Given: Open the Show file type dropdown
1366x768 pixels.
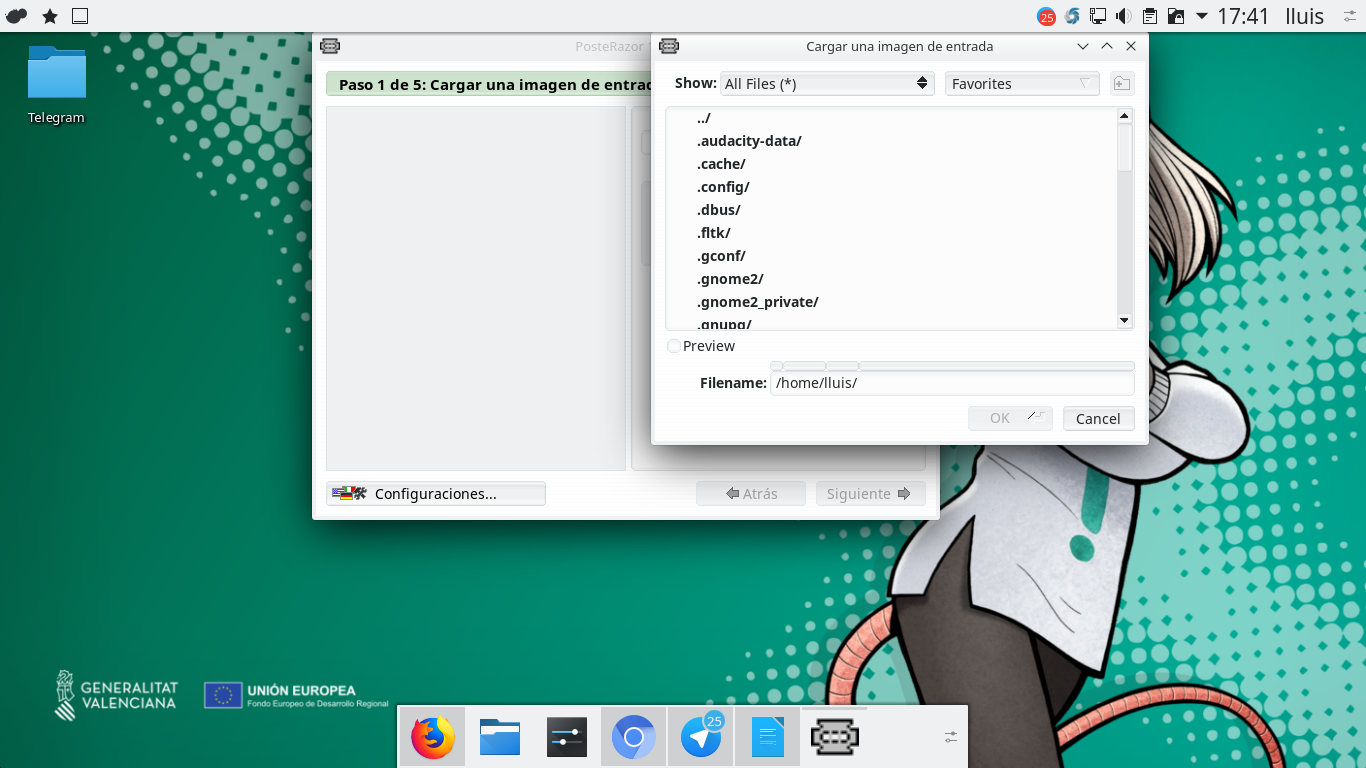Looking at the screenshot, I should coord(827,84).
